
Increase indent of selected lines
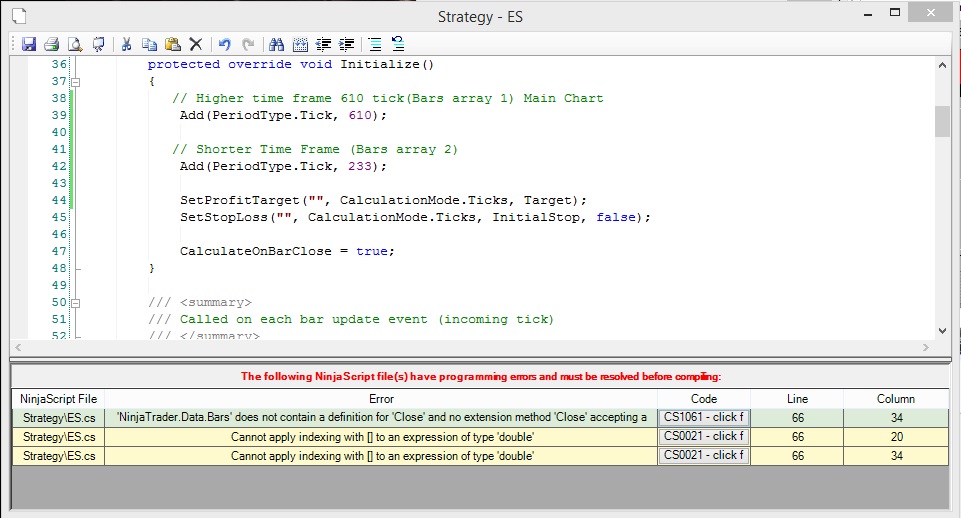pyautogui.click(x=346, y=44)
